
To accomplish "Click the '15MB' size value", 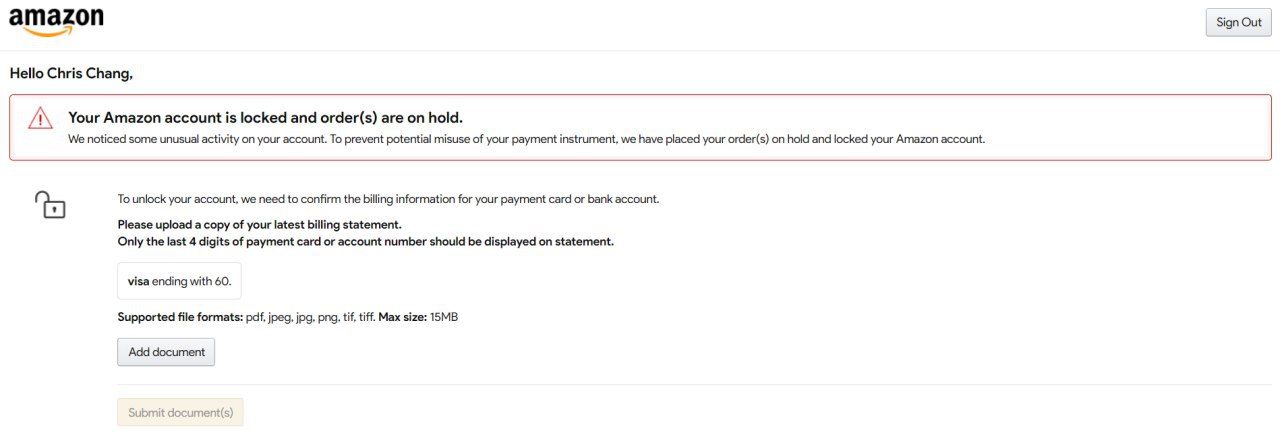I will 444,317.
